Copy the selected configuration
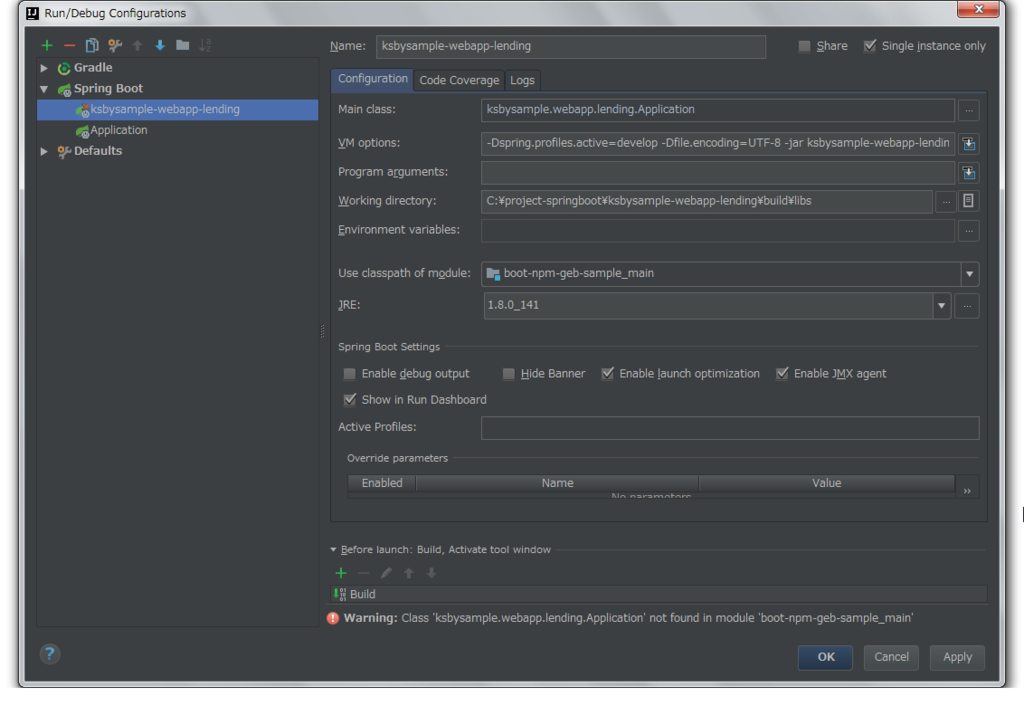This screenshot has height=706, width=1024. [92, 45]
